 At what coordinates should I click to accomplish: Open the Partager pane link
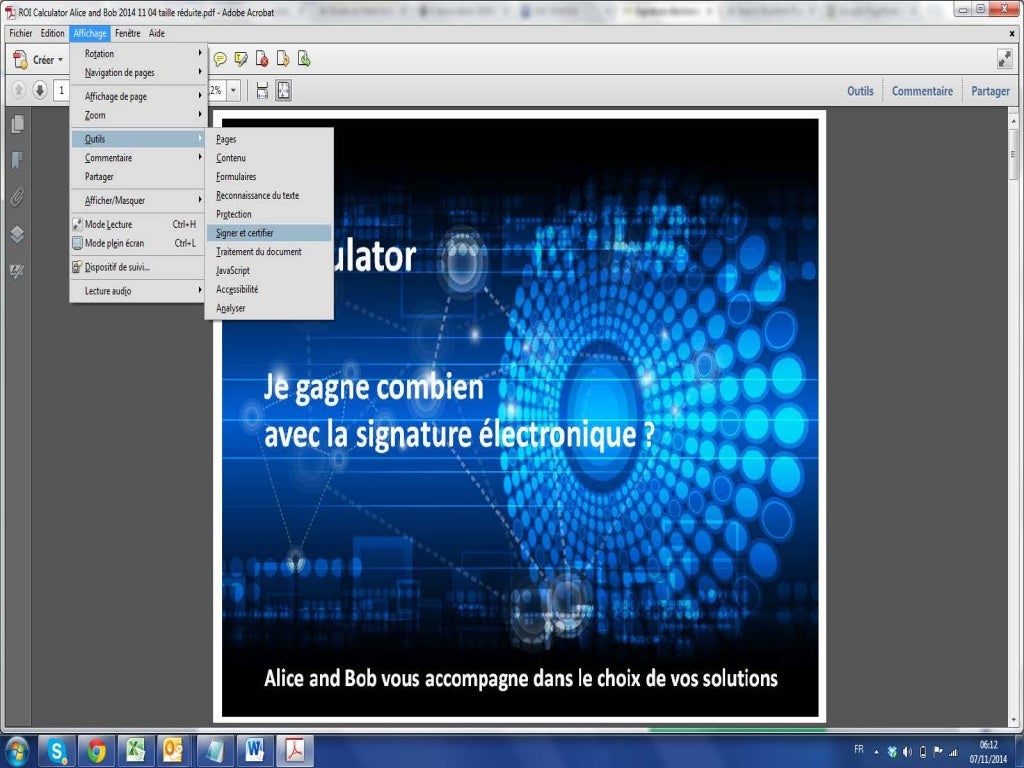[990, 91]
